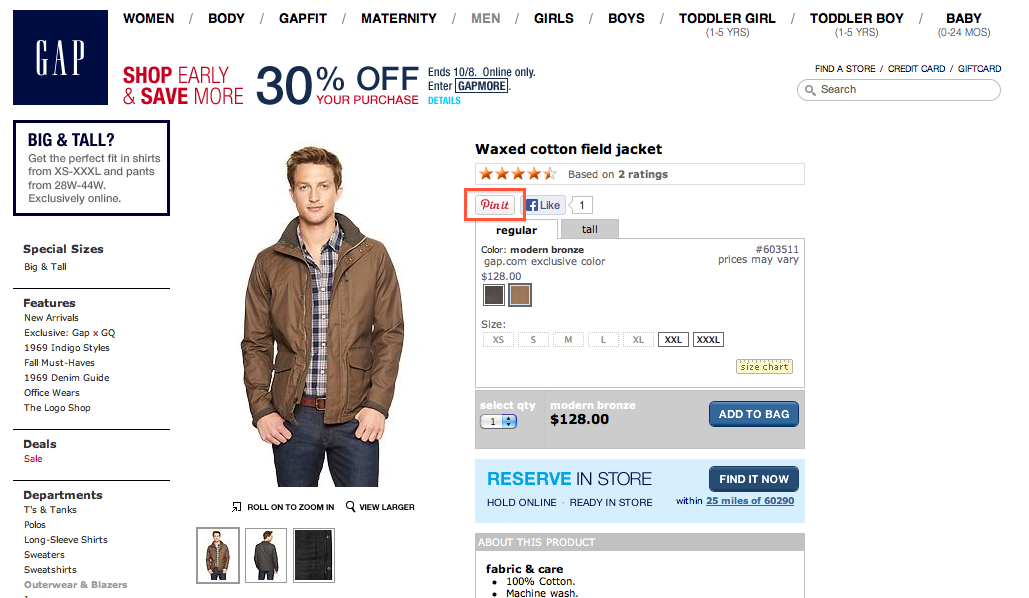View the back of jacket thumbnail

tap(266, 555)
